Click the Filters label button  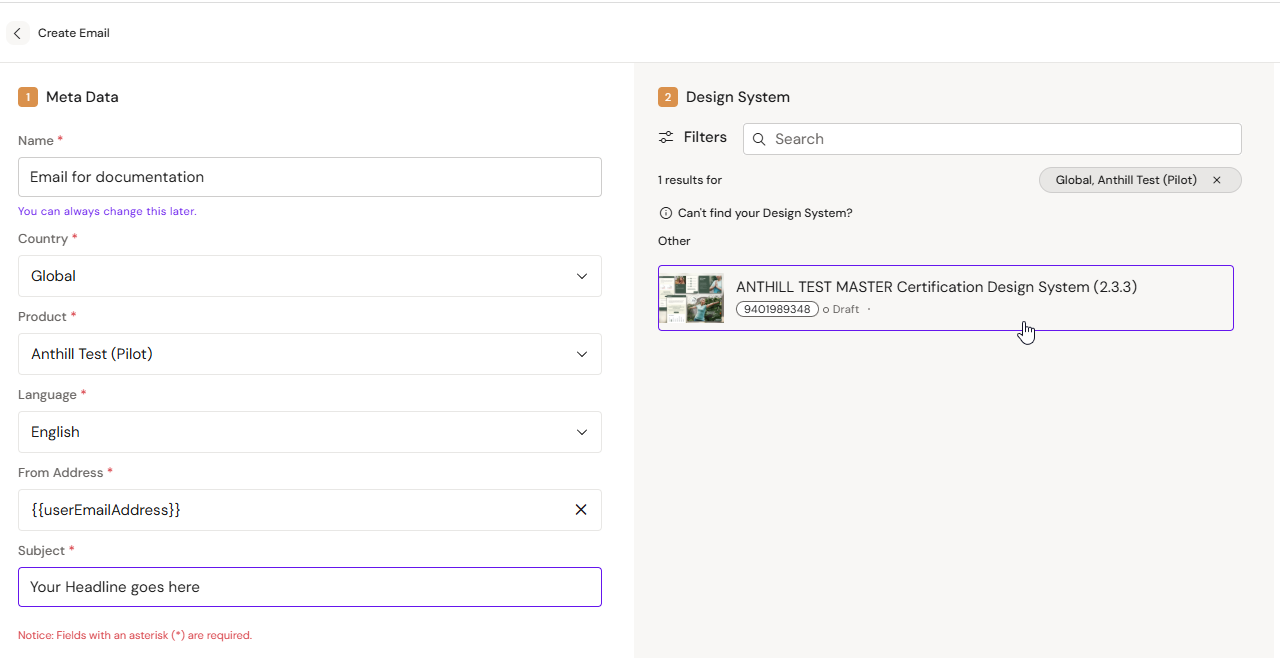pyautogui.click(x=705, y=138)
